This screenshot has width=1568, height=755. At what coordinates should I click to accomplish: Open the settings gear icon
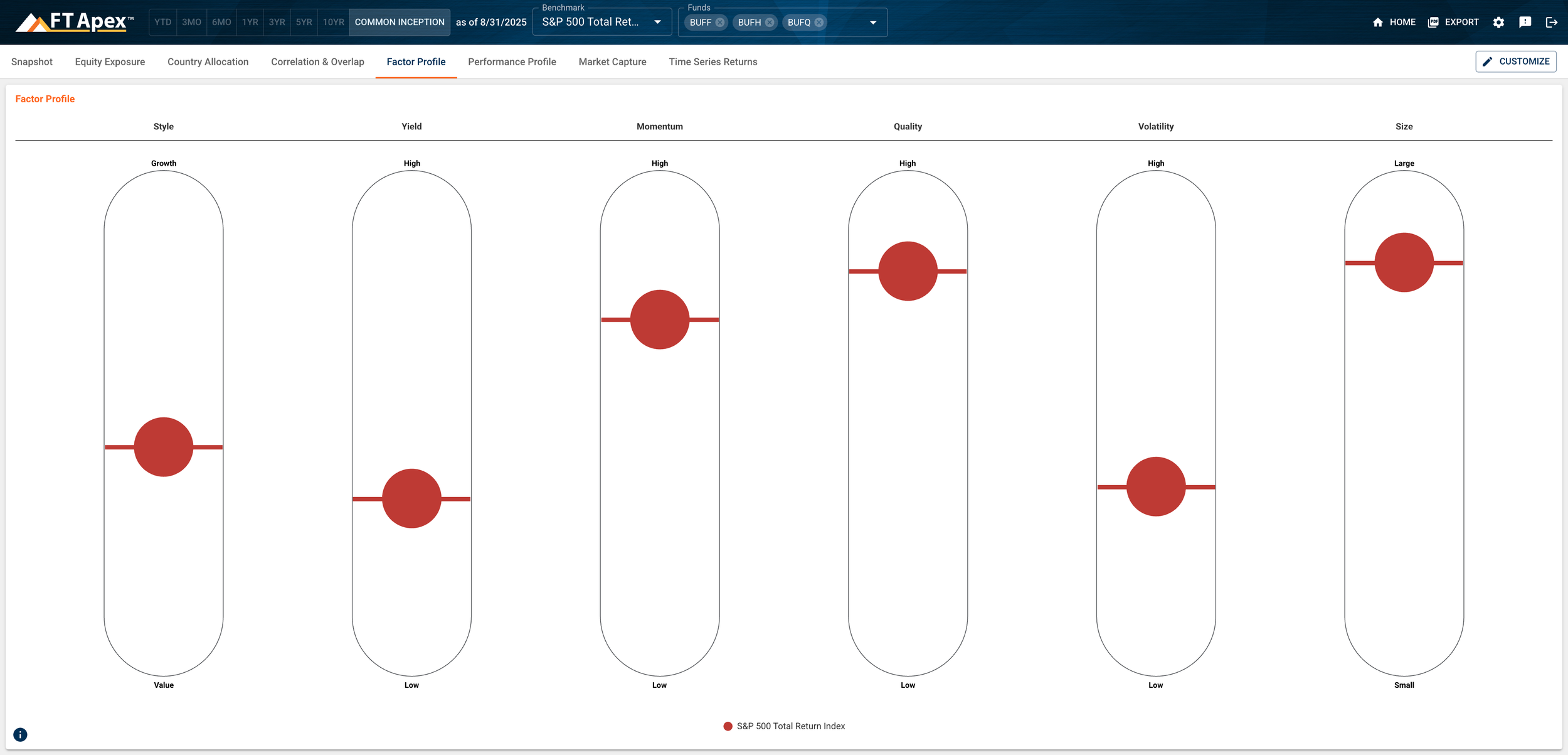coord(1498,22)
